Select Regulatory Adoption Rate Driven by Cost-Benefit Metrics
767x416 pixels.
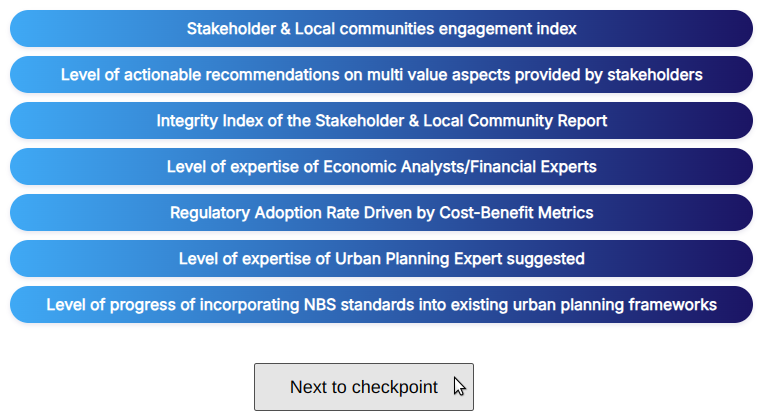click(x=381, y=212)
